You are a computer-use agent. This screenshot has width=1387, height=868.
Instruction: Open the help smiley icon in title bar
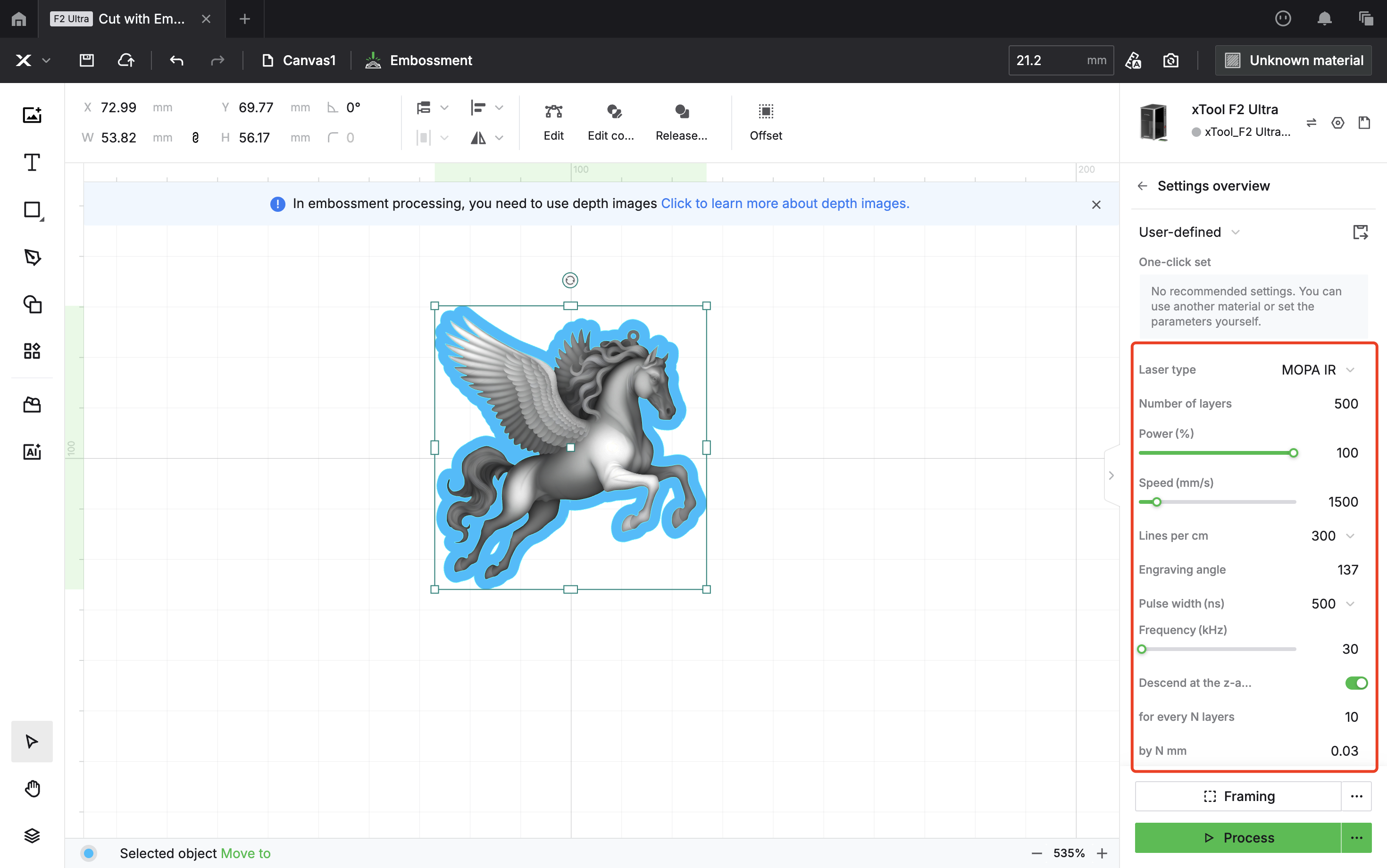coord(1283,19)
